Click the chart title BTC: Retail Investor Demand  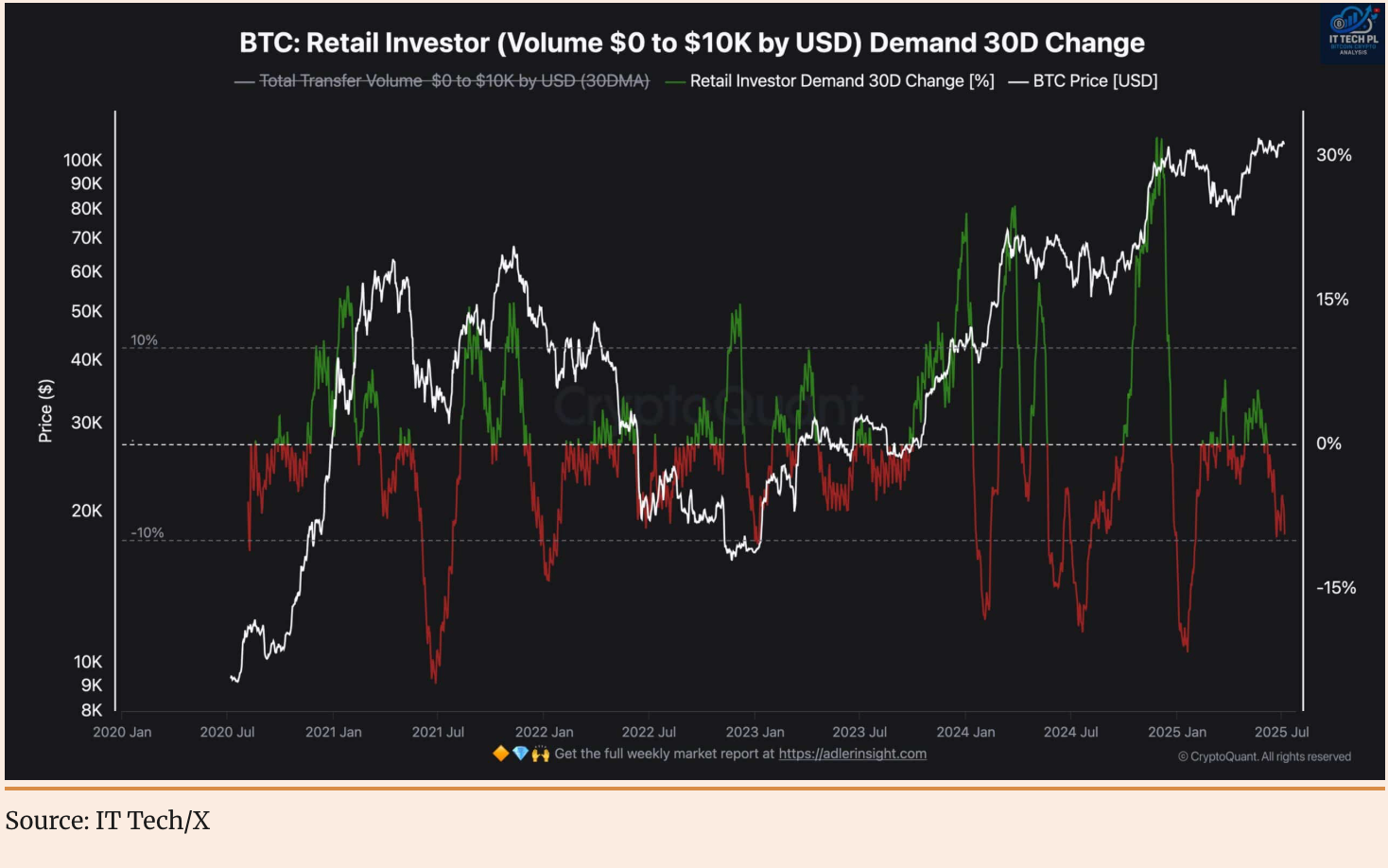coord(691,43)
